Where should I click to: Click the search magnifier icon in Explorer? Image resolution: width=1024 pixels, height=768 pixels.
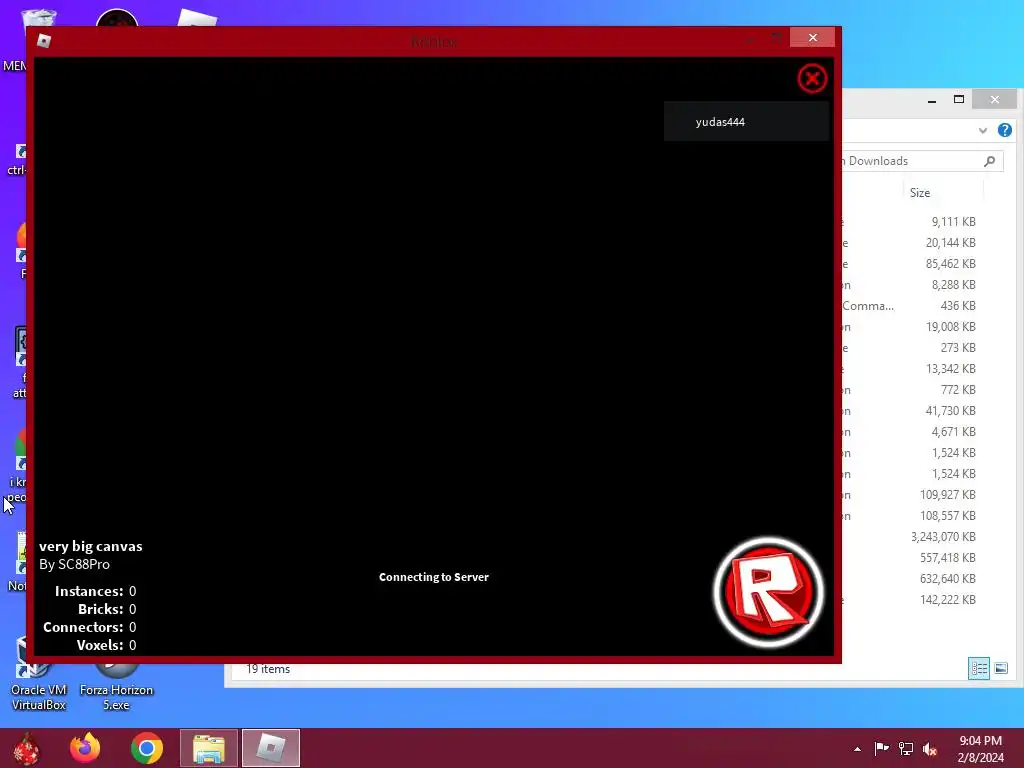click(x=990, y=161)
